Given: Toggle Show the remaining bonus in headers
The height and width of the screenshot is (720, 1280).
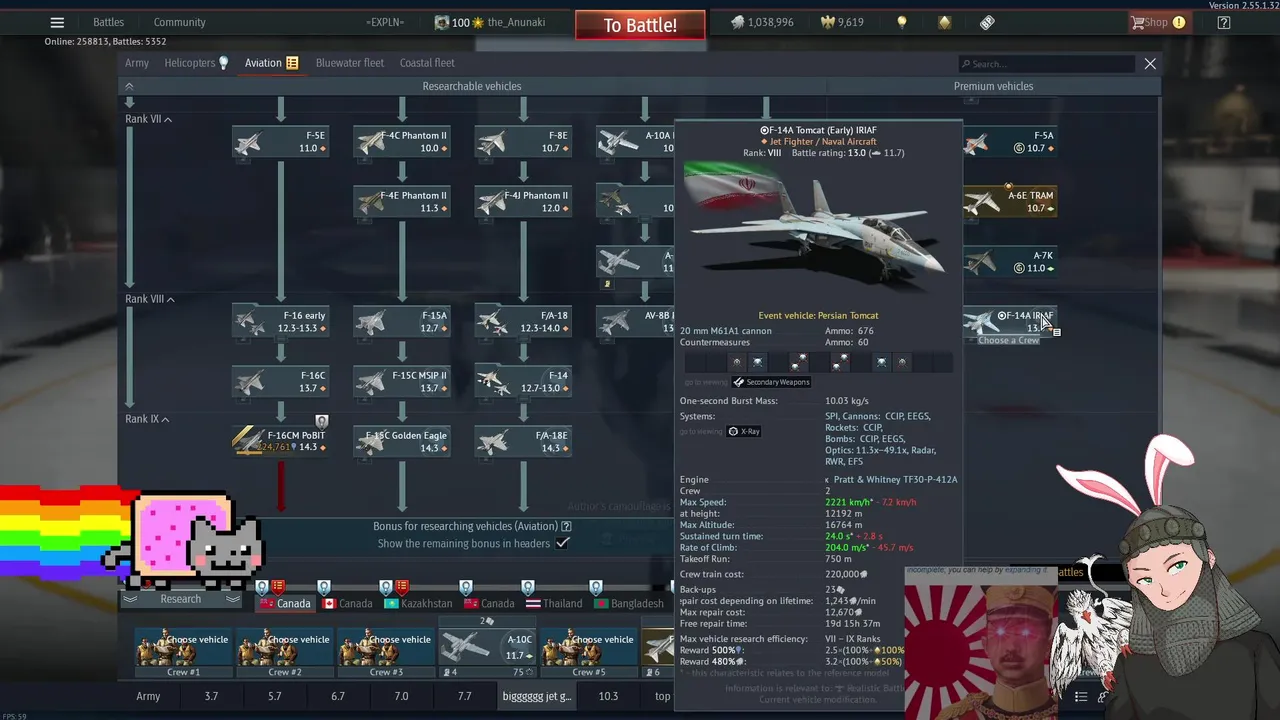Looking at the screenshot, I should (563, 543).
